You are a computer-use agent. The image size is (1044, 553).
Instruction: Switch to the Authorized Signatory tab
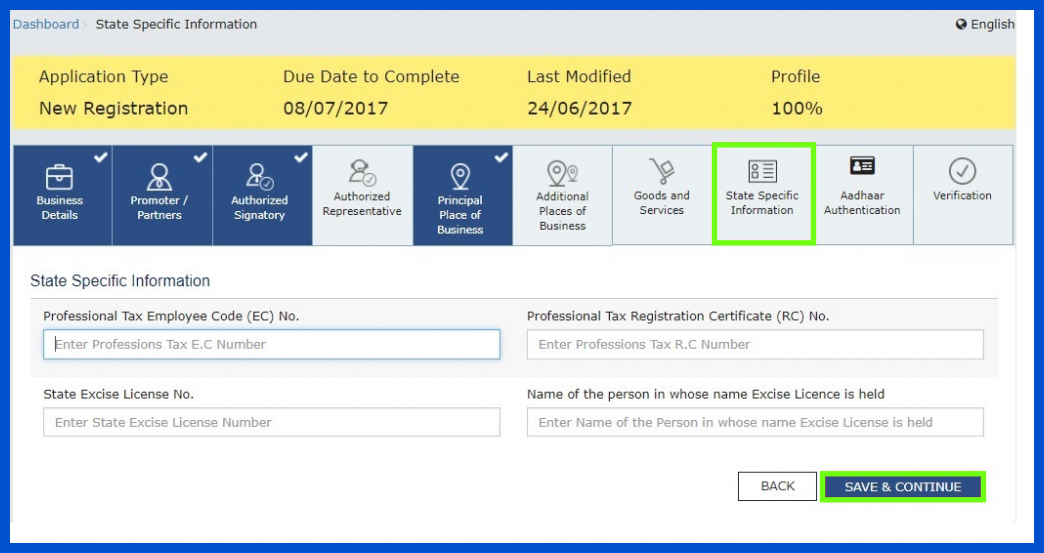coord(262,196)
